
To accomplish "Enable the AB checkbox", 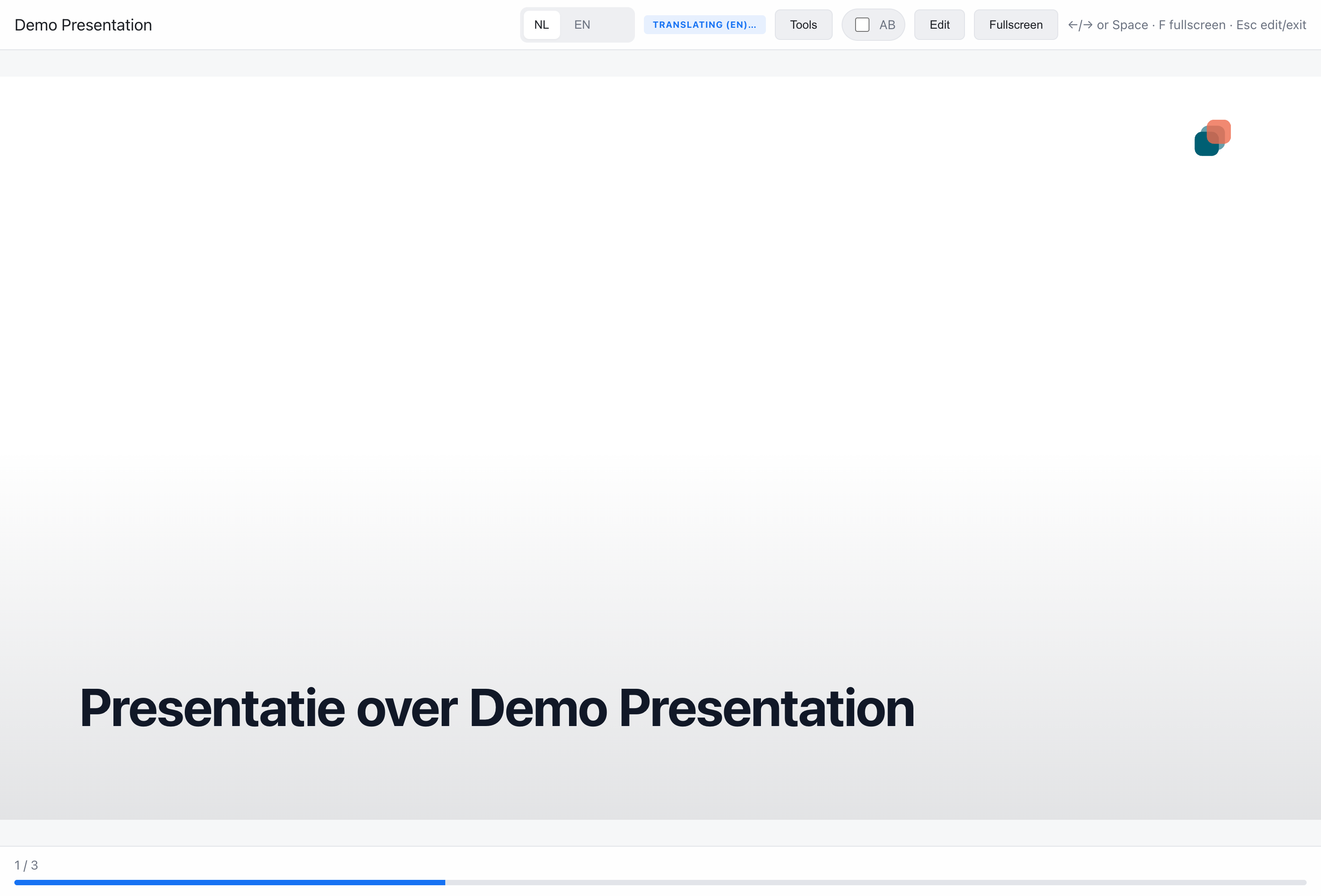I will tap(862, 25).
